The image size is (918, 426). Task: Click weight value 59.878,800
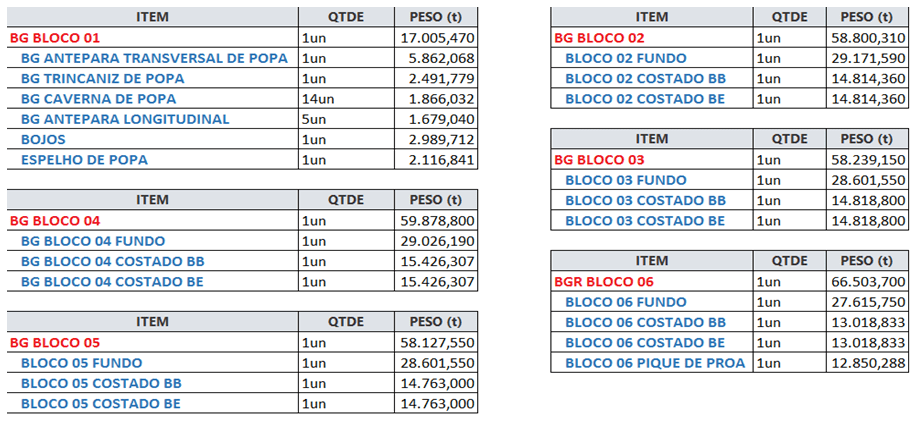[436, 221]
